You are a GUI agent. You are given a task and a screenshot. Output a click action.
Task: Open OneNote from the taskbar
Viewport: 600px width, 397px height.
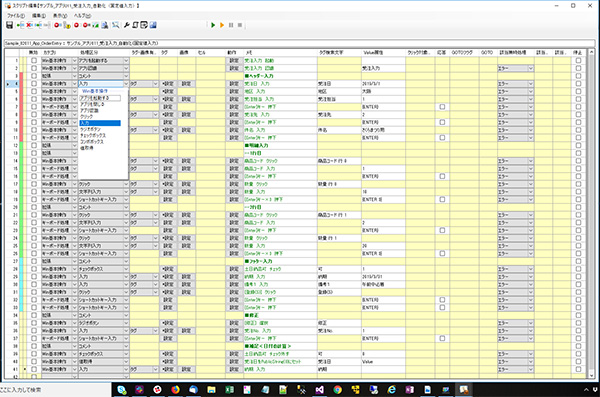coord(409,390)
